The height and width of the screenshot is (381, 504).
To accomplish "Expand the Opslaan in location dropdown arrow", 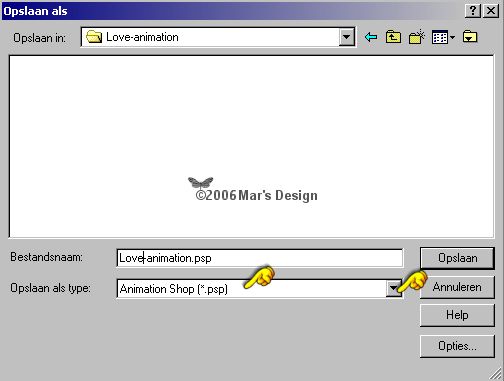I will tap(347, 37).
